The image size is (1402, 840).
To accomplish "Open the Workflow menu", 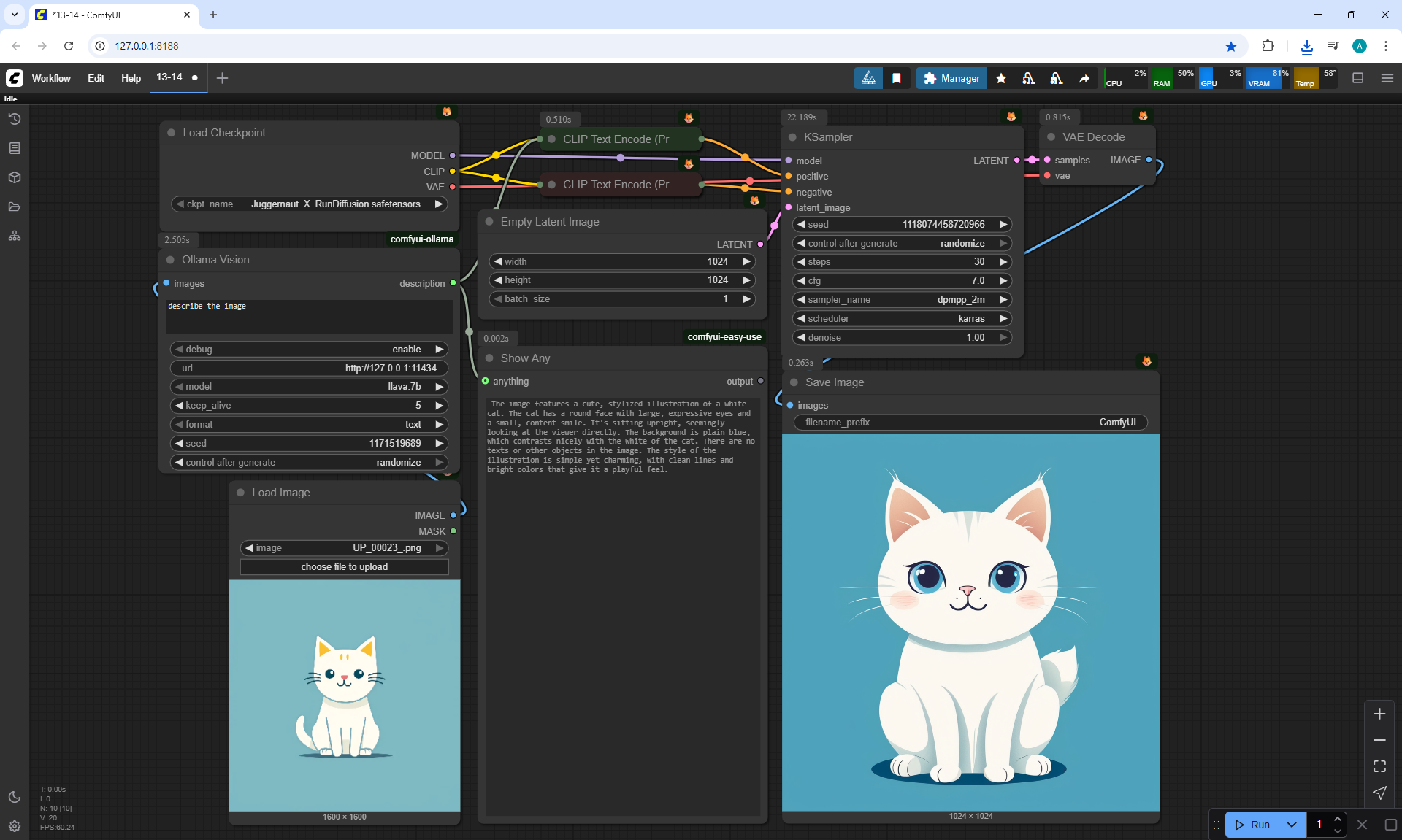I will 51,78.
